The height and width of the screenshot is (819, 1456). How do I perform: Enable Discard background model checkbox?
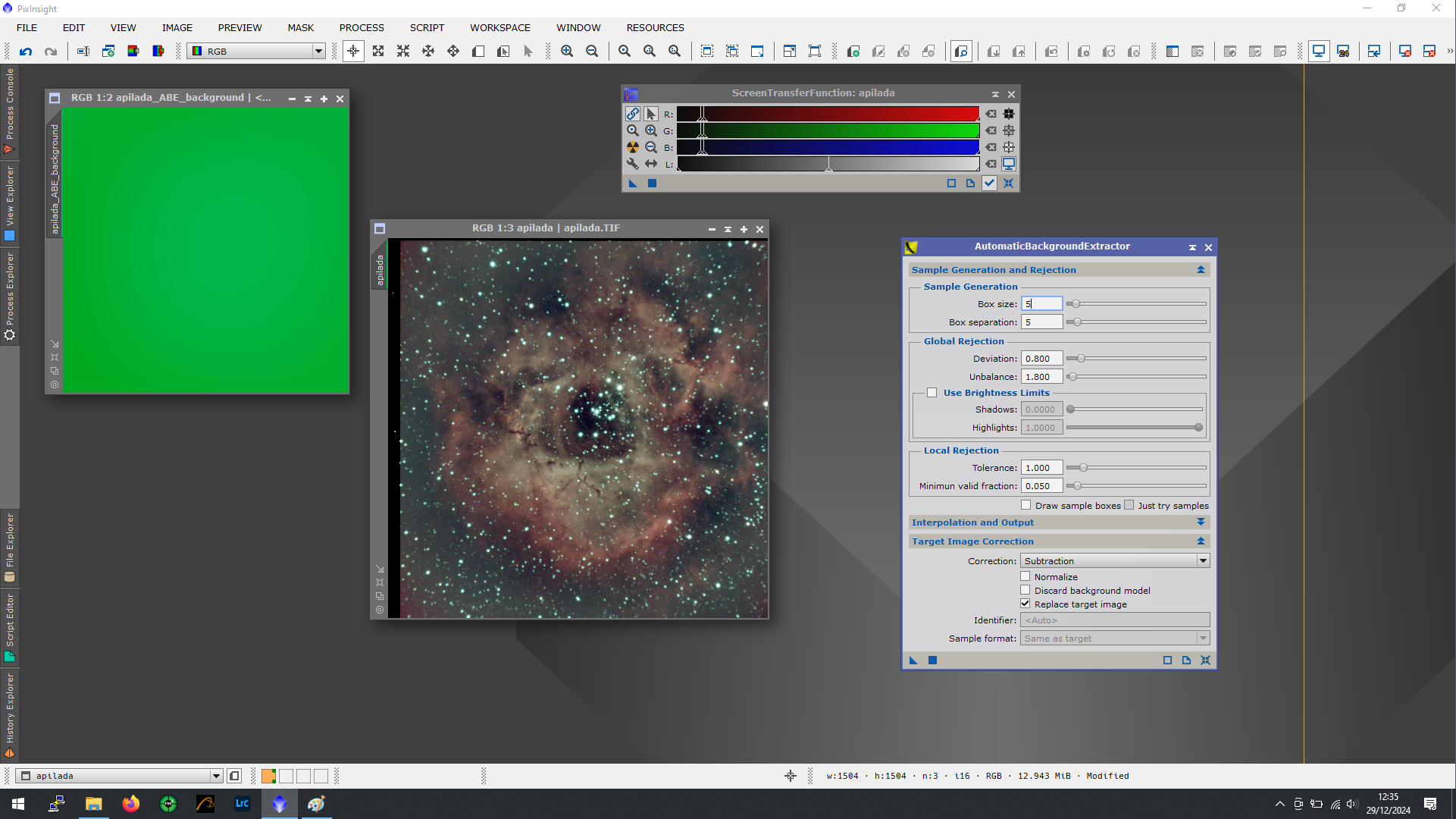pyautogui.click(x=1025, y=590)
